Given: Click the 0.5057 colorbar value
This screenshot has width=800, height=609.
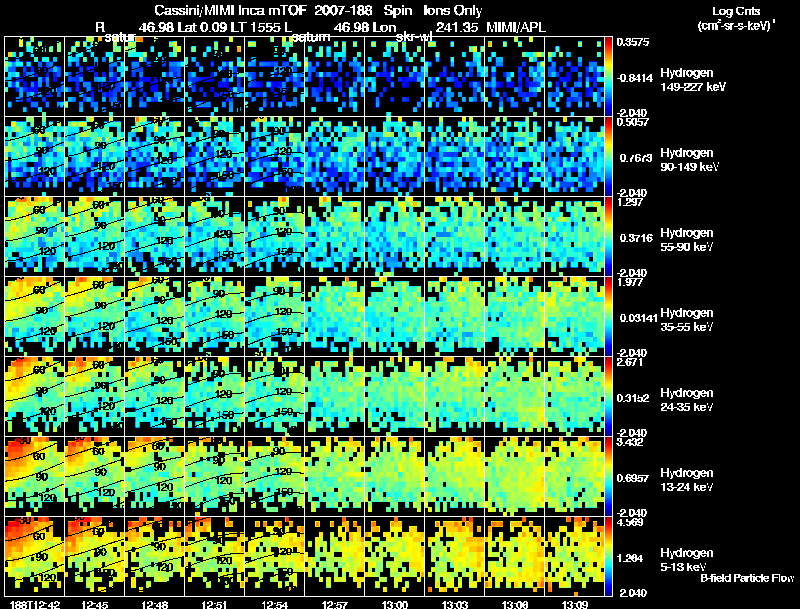Looking at the screenshot, I should (633, 122).
